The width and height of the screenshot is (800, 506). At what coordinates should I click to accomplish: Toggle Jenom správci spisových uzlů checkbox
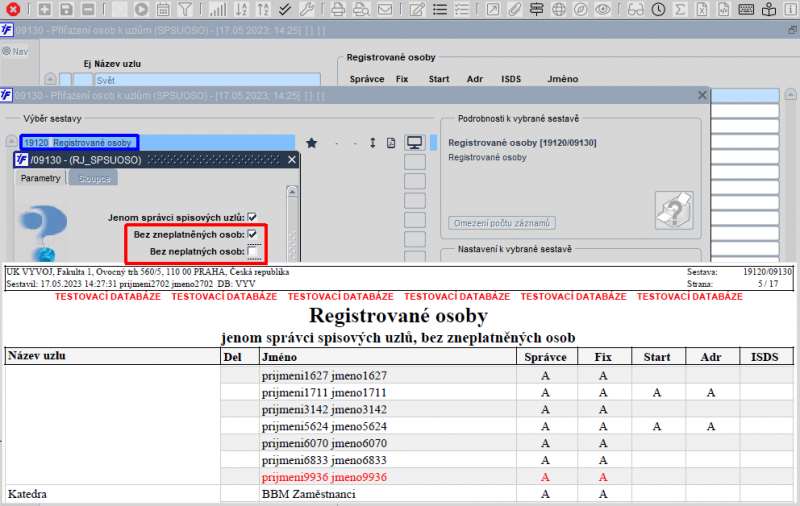[252, 217]
